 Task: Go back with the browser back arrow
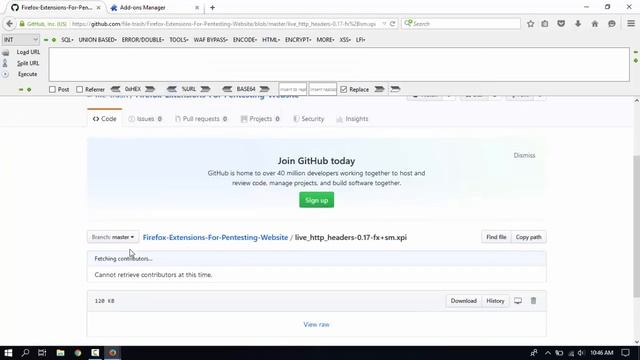9,24
